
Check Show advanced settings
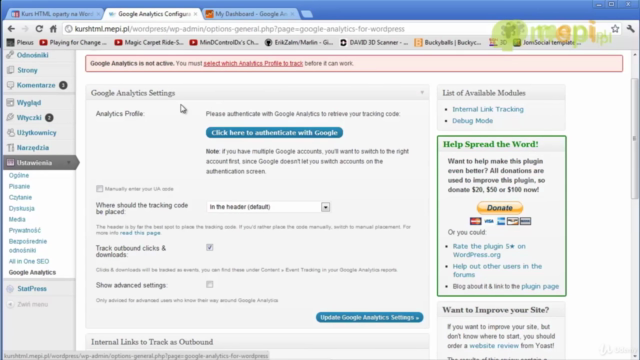tap(209, 284)
